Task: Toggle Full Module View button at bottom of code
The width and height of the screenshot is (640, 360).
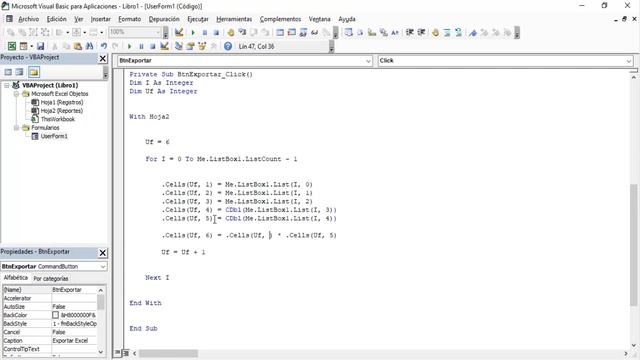Action: coord(126,353)
